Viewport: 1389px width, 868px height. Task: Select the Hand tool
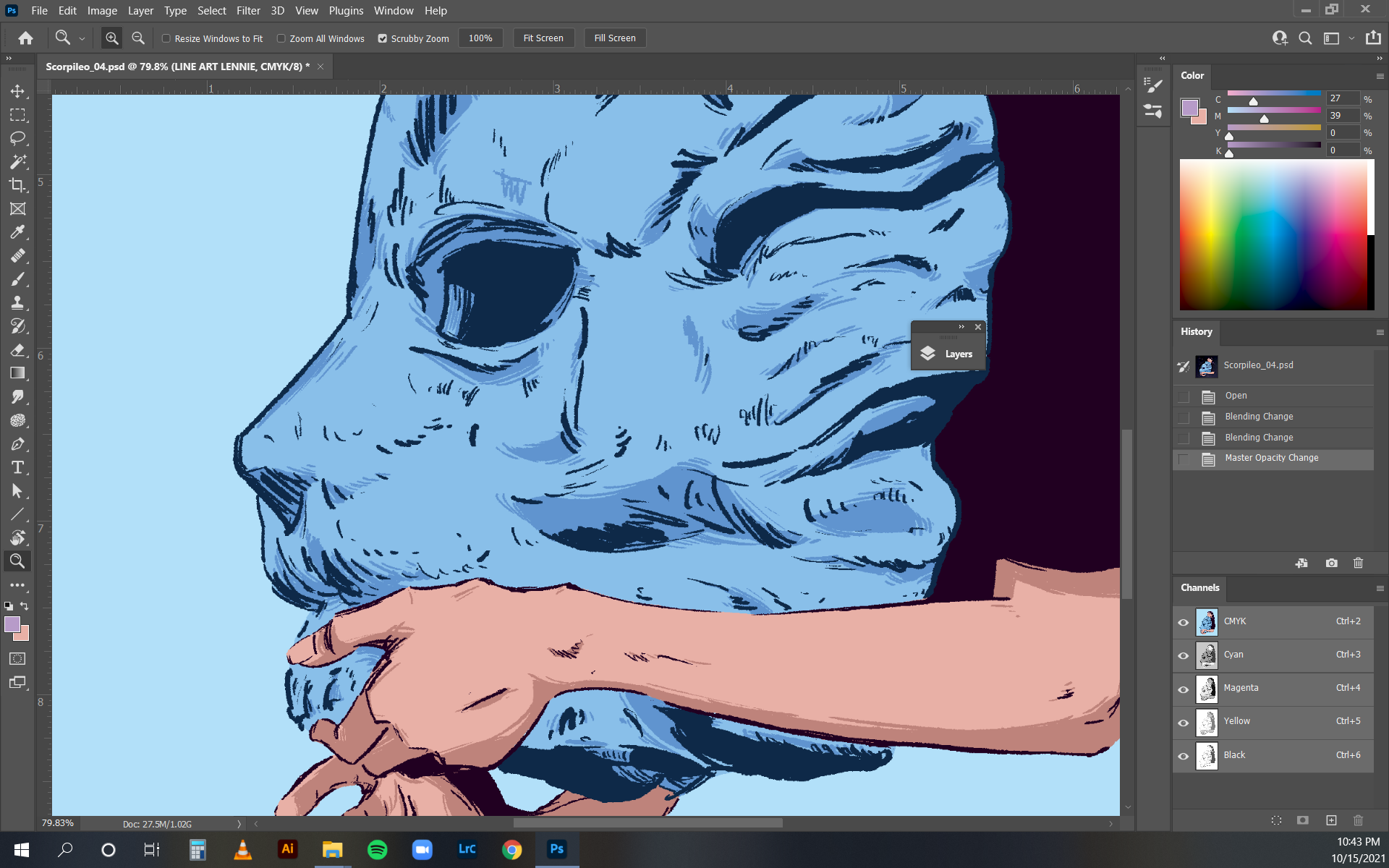click(17, 537)
